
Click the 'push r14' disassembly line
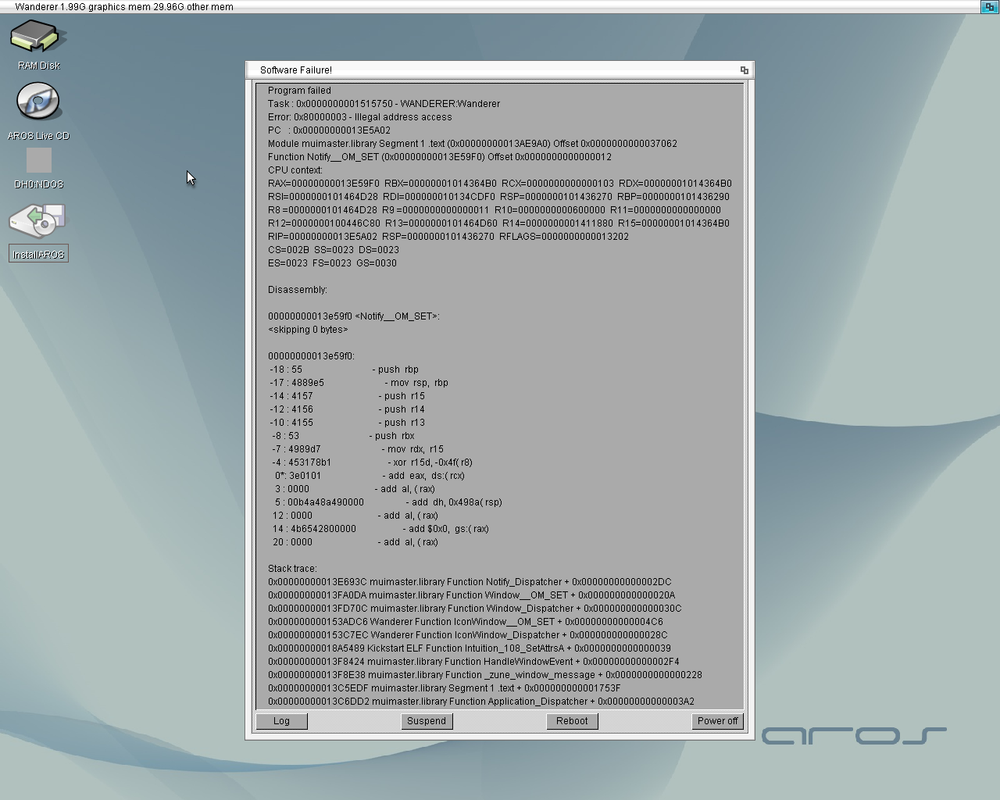coord(347,410)
